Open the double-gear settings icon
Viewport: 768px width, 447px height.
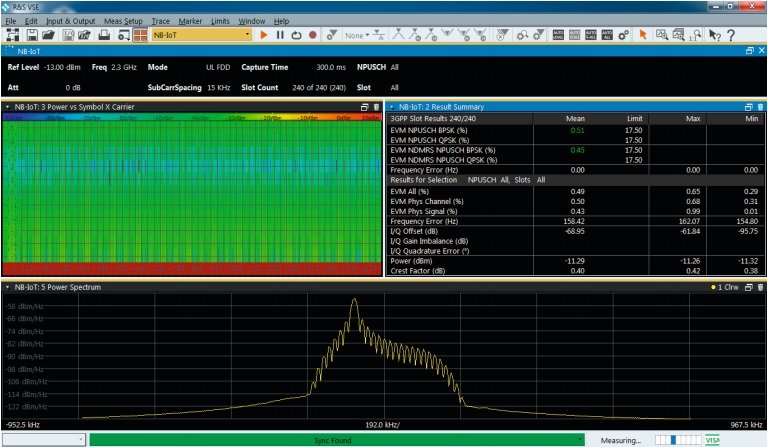coord(623,35)
